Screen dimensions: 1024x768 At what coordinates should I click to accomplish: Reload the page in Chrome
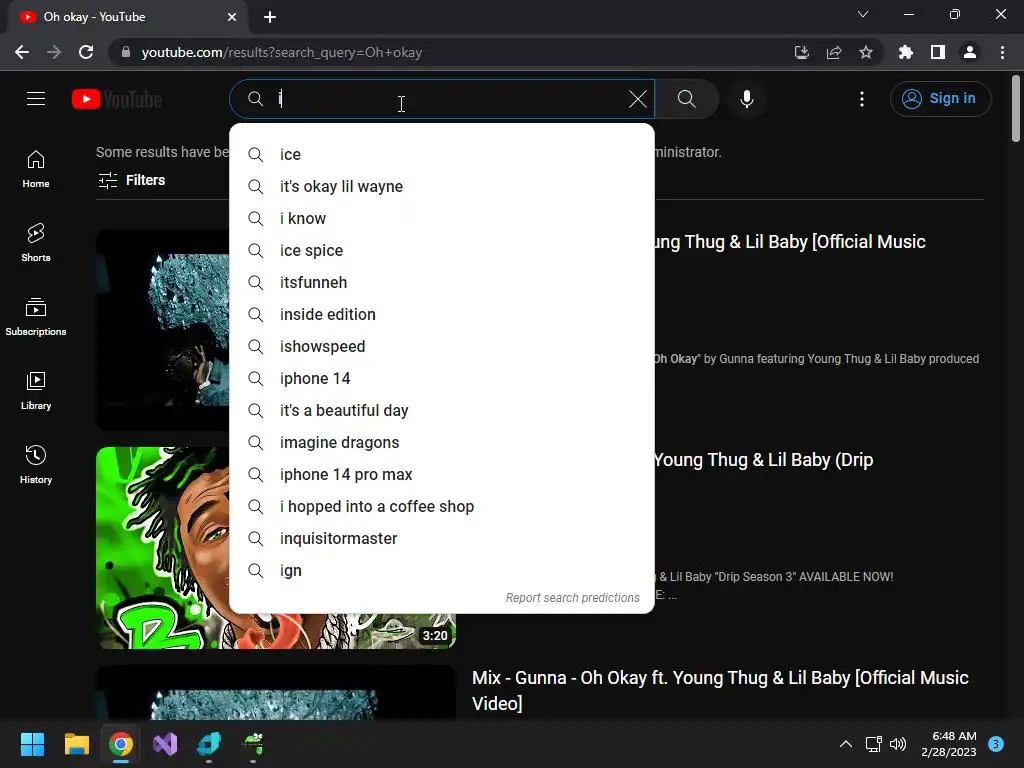point(86,52)
